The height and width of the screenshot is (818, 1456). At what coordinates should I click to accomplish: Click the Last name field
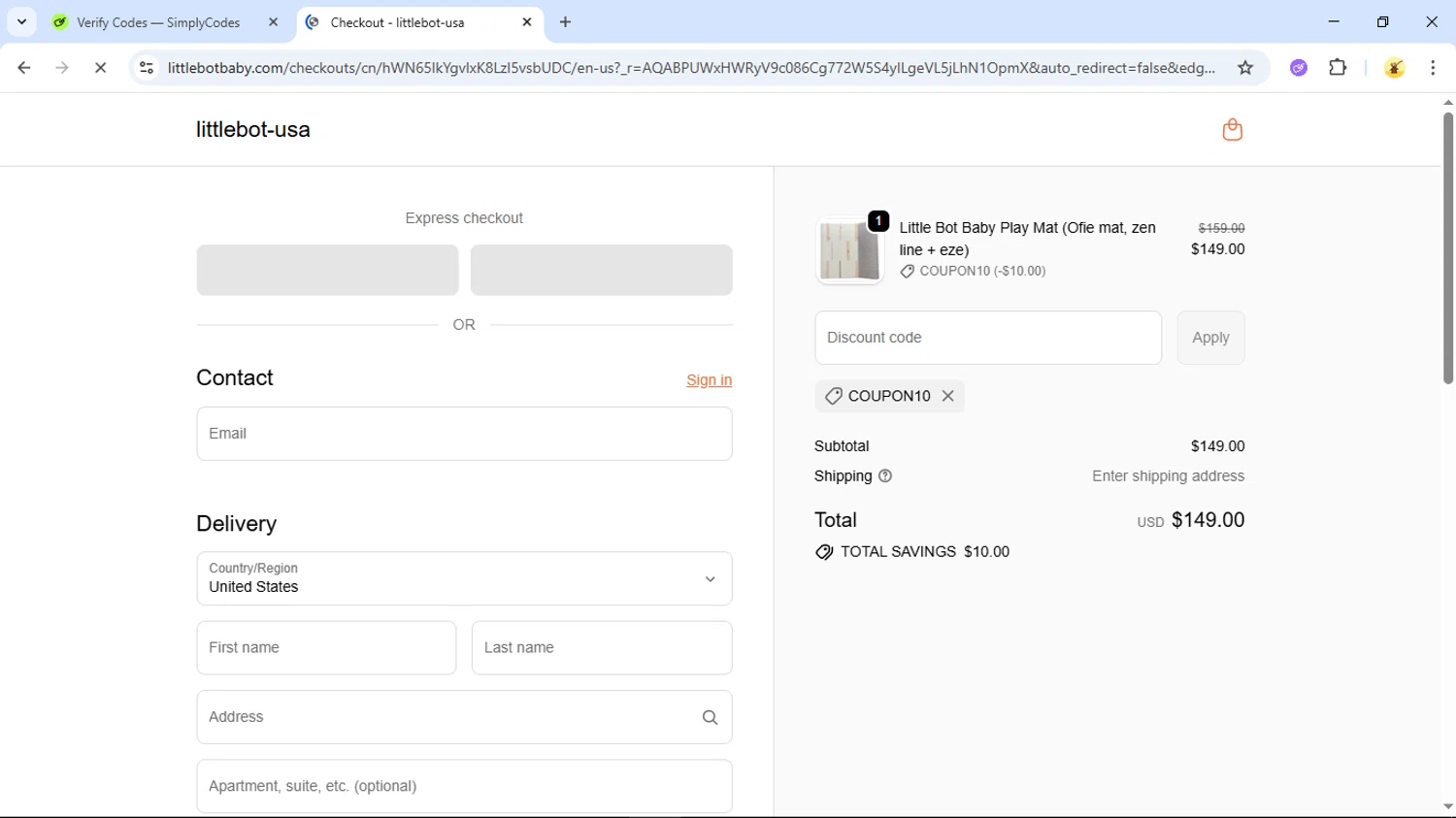tap(602, 648)
